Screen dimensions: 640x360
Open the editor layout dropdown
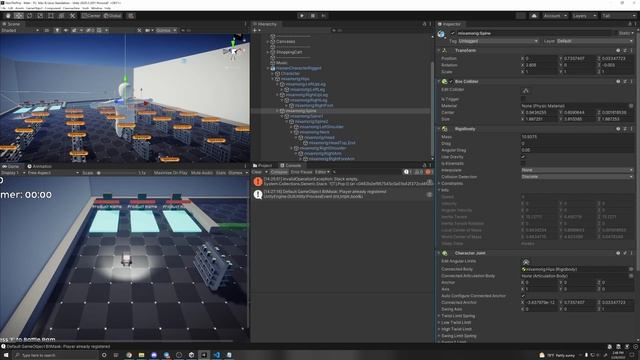coord(618,16)
